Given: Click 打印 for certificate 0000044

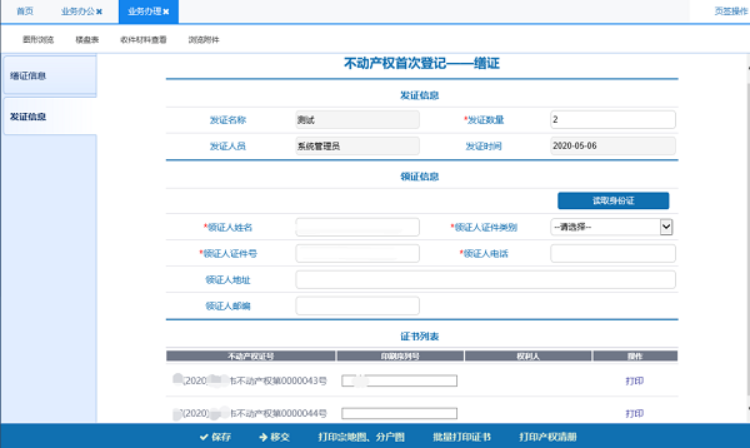Looking at the screenshot, I should pyautogui.click(x=635, y=413).
